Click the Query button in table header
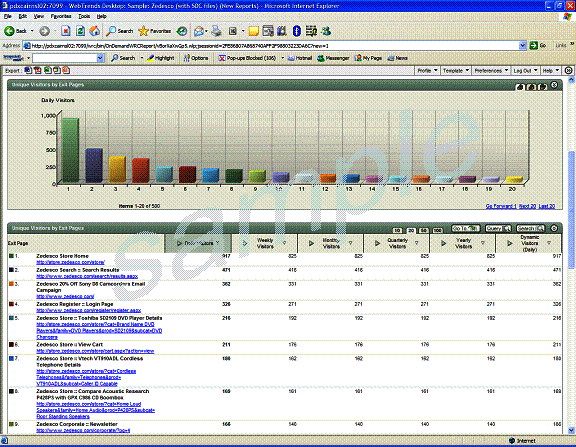The image size is (576, 447). pos(498,228)
